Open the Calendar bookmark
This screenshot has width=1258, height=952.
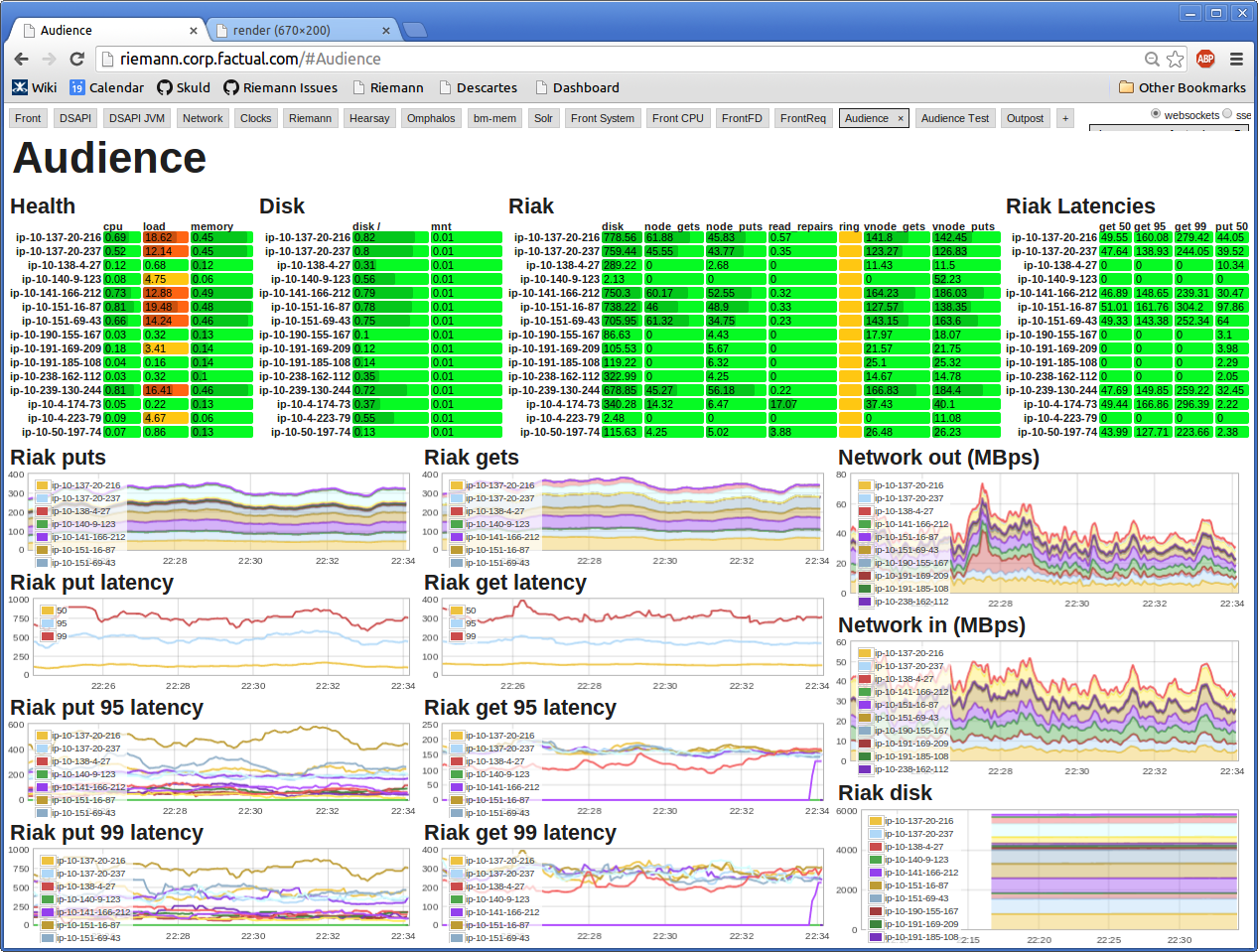point(106,87)
